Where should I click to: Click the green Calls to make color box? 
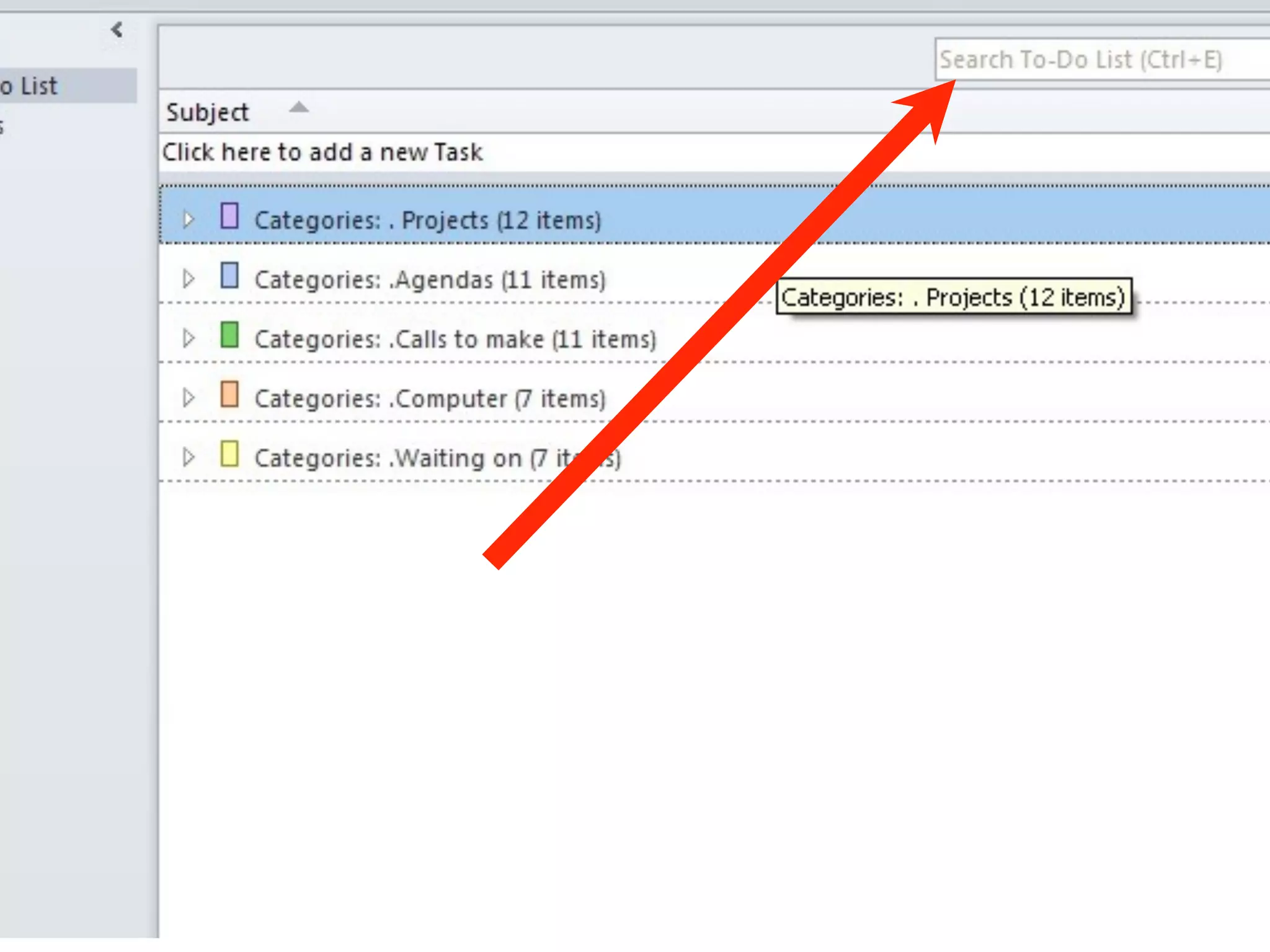point(229,335)
